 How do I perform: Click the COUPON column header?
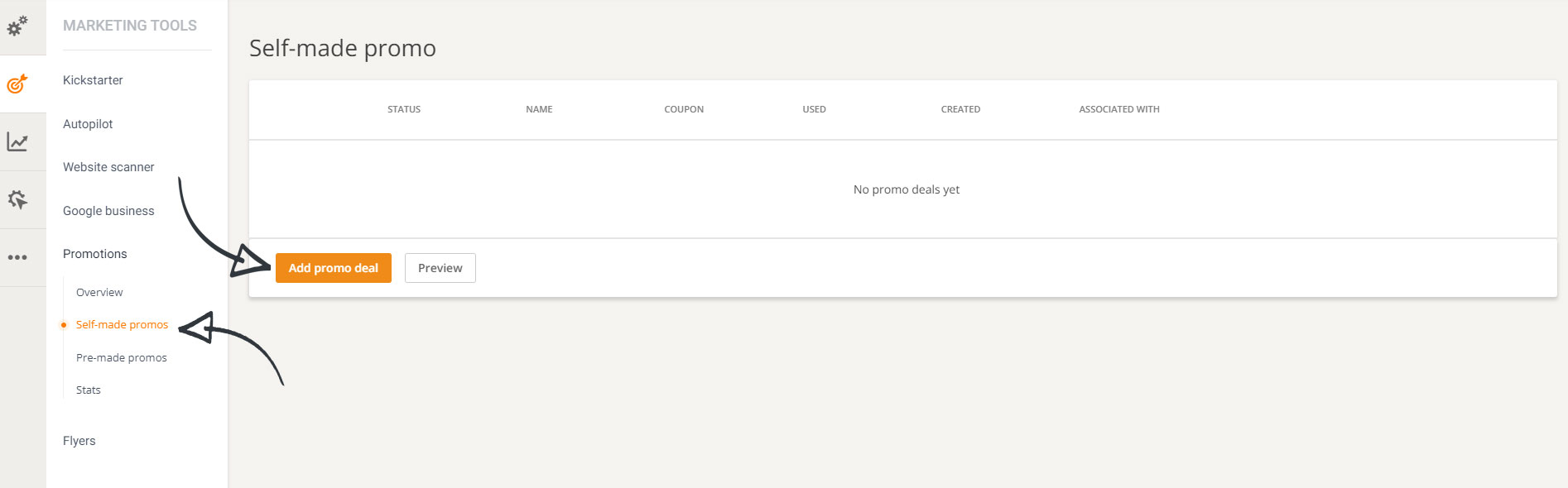pos(684,109)
